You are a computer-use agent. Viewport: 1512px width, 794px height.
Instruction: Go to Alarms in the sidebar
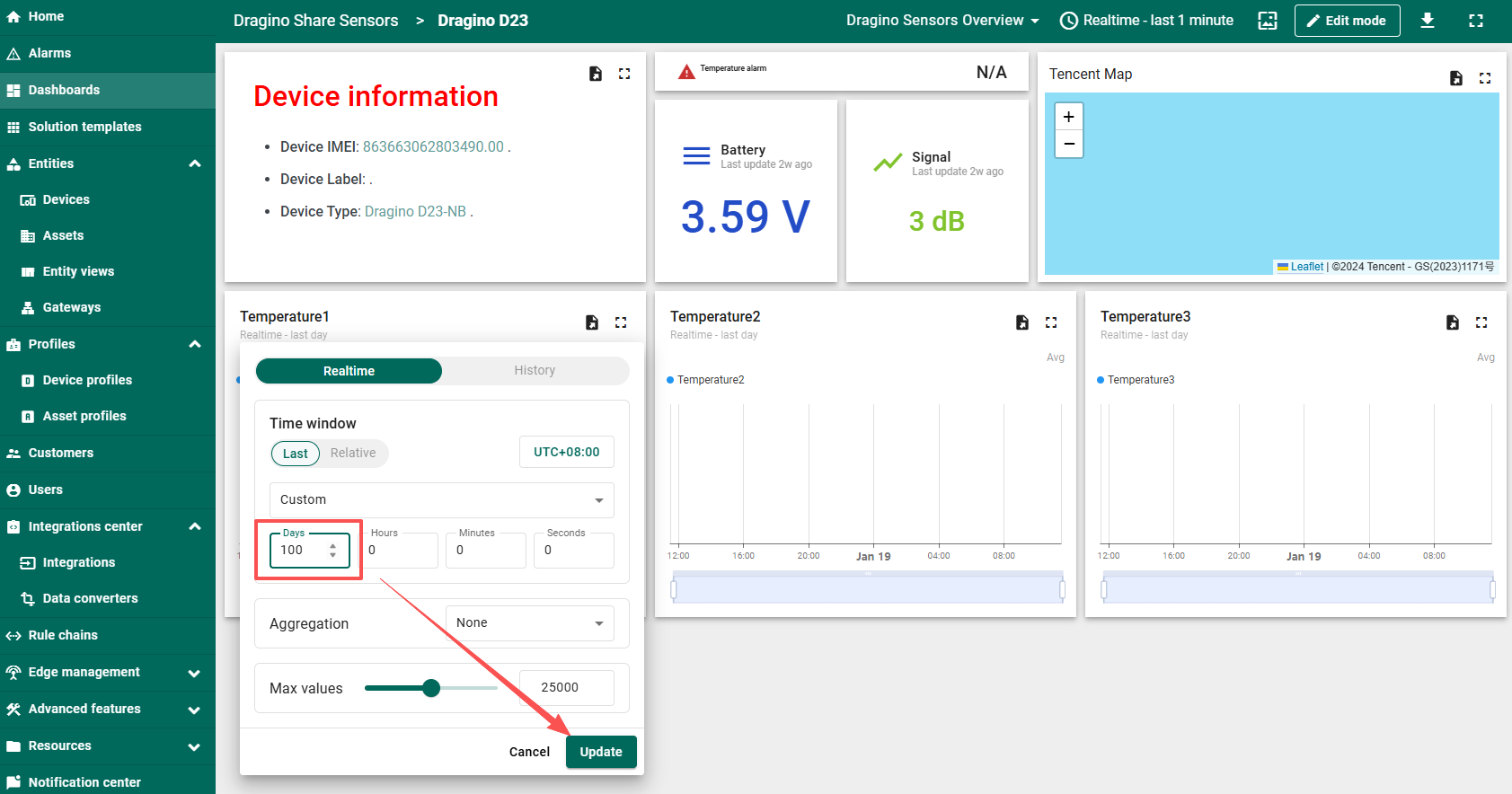(49, 53)
